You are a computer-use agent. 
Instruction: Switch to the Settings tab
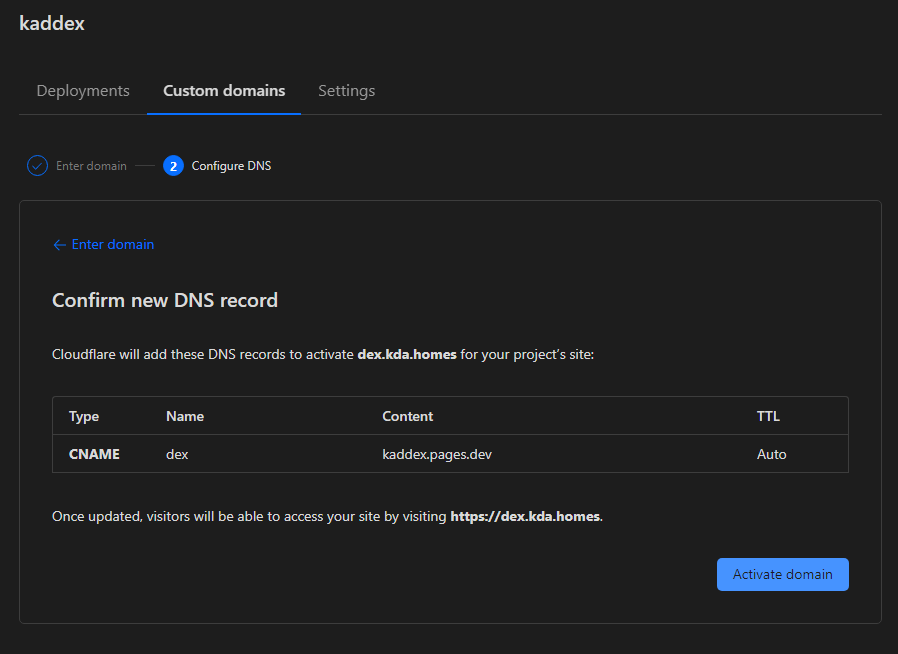click(346, 90)
